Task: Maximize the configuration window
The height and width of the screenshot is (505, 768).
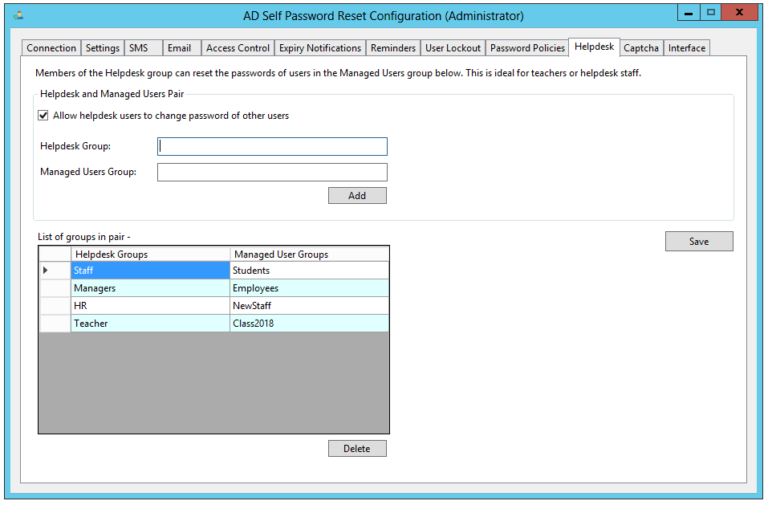Action: click(x=711, y=13)
